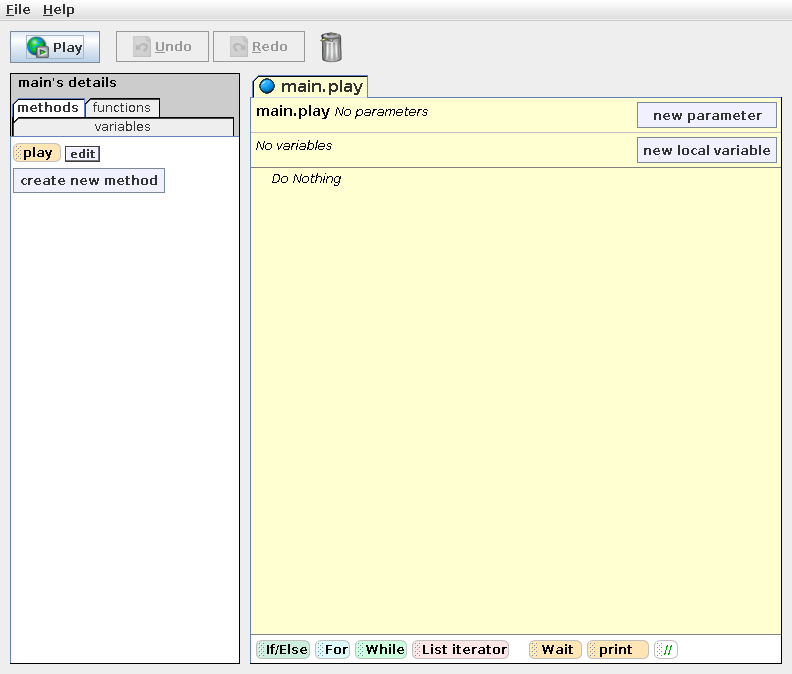Click the Undo arrow button

tap(162, 47)
